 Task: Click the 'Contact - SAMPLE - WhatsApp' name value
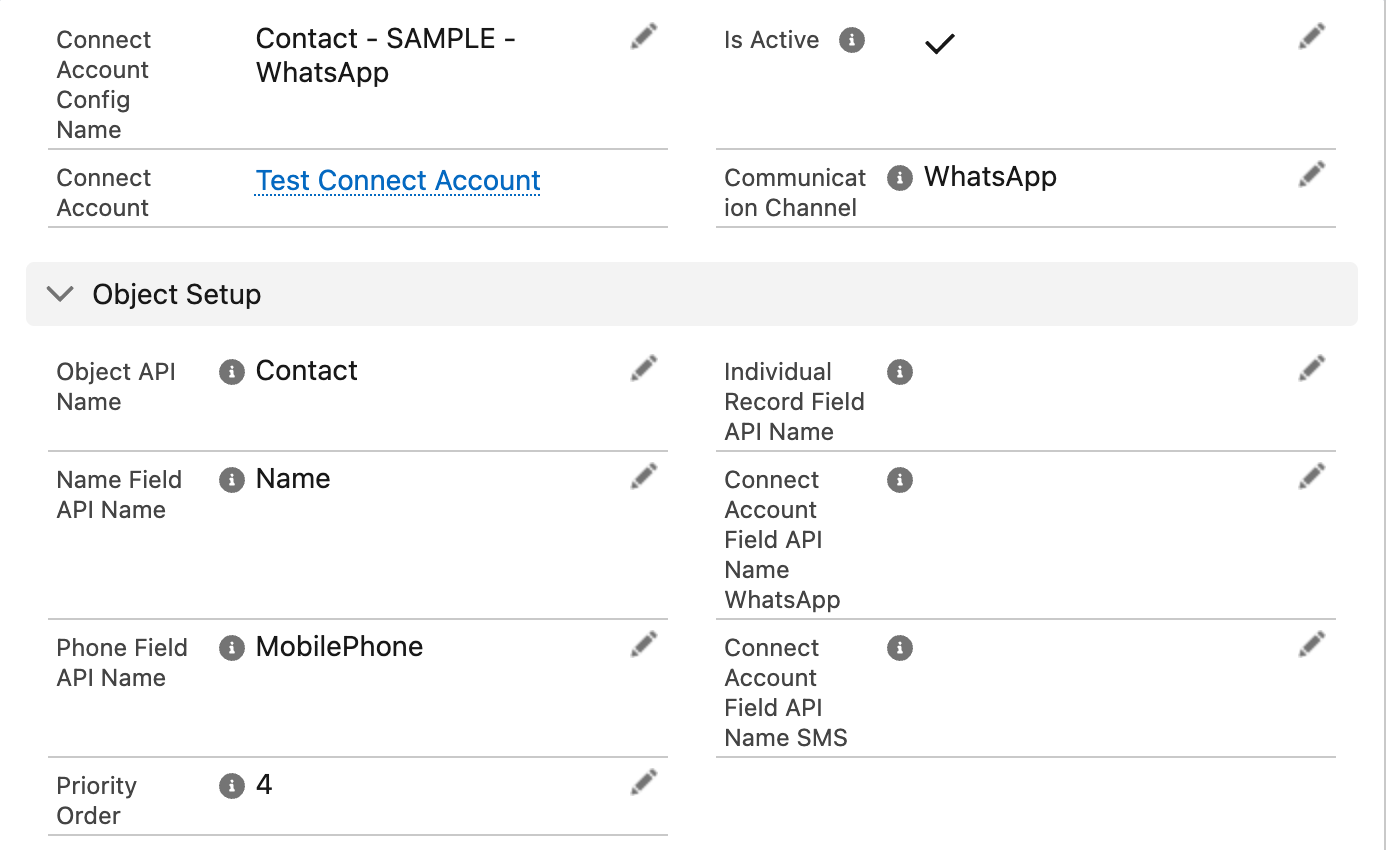386,55
